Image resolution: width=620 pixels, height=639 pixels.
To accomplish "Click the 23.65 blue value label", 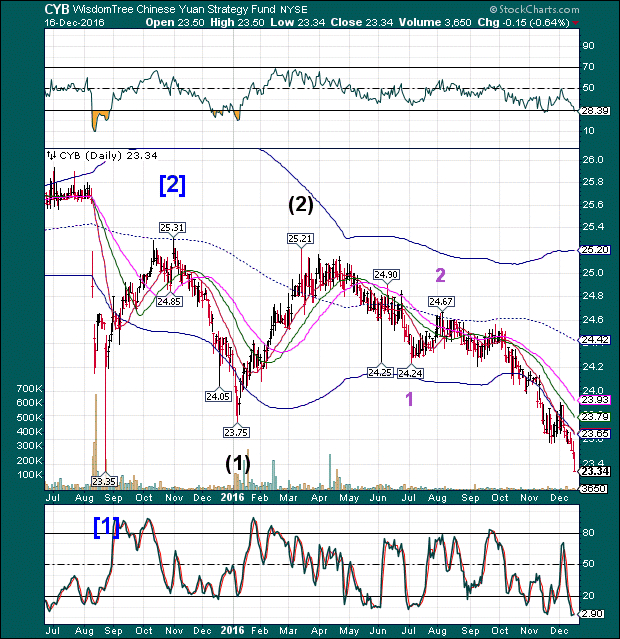I will pos(595,434).
